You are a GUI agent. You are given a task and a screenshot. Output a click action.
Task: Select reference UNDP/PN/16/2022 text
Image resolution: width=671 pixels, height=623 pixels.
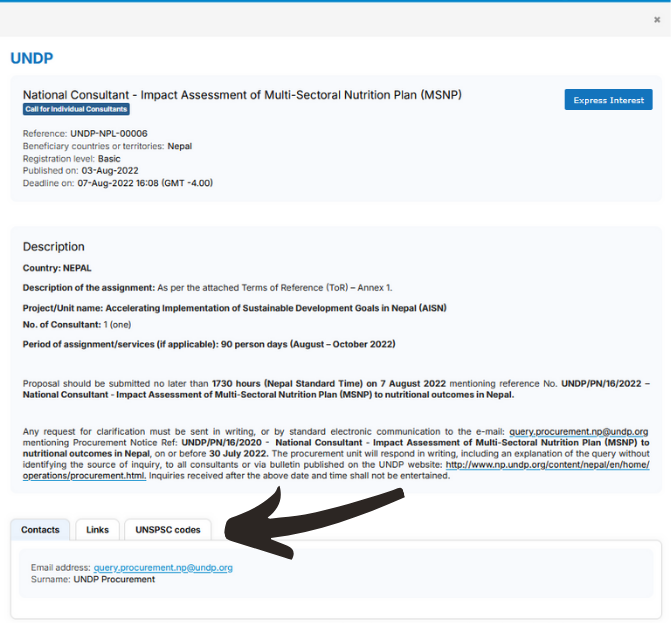601,383
